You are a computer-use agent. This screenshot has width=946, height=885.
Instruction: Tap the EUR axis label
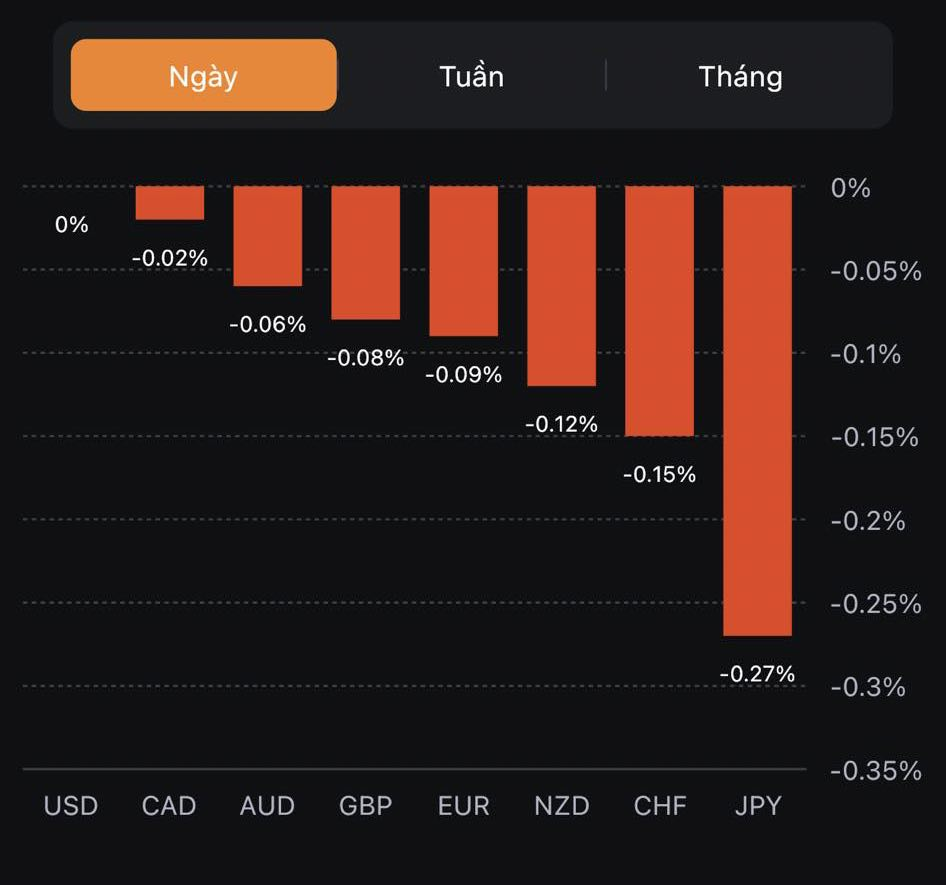[x=463, y=806]
